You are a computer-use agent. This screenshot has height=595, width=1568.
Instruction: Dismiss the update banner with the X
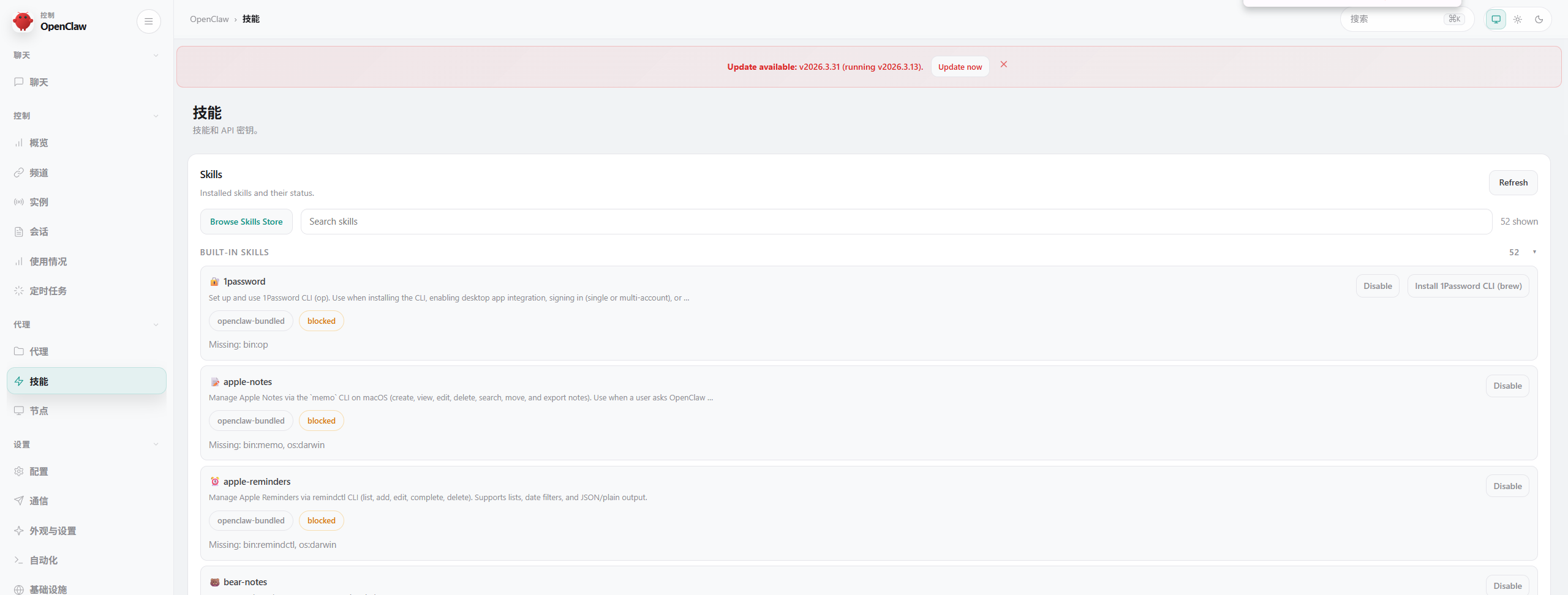[1004, 64]
